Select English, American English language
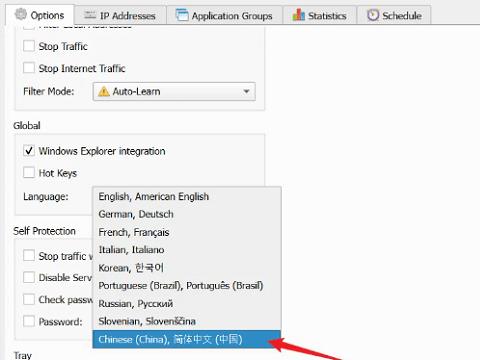This screenshot has width=480, height=360. (187, 197)
